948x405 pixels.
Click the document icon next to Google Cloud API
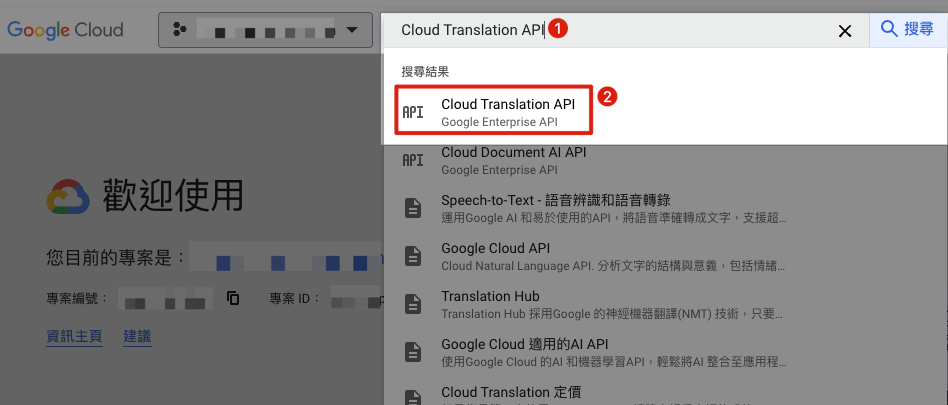coord(413,256)
